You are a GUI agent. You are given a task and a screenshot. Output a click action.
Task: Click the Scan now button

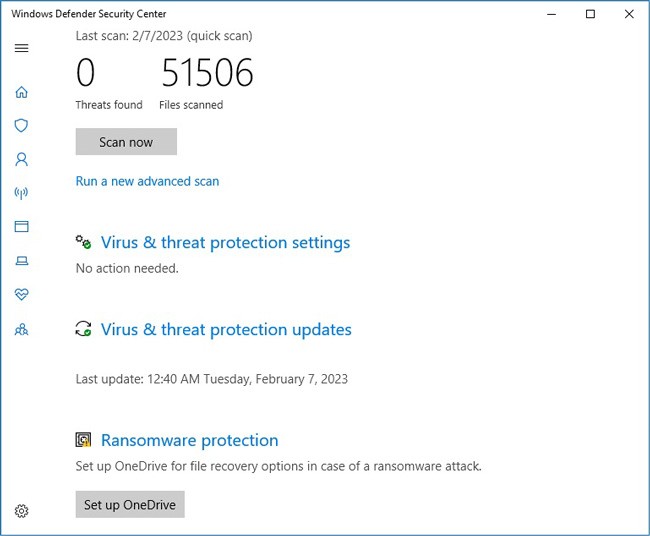click(126, 142)
